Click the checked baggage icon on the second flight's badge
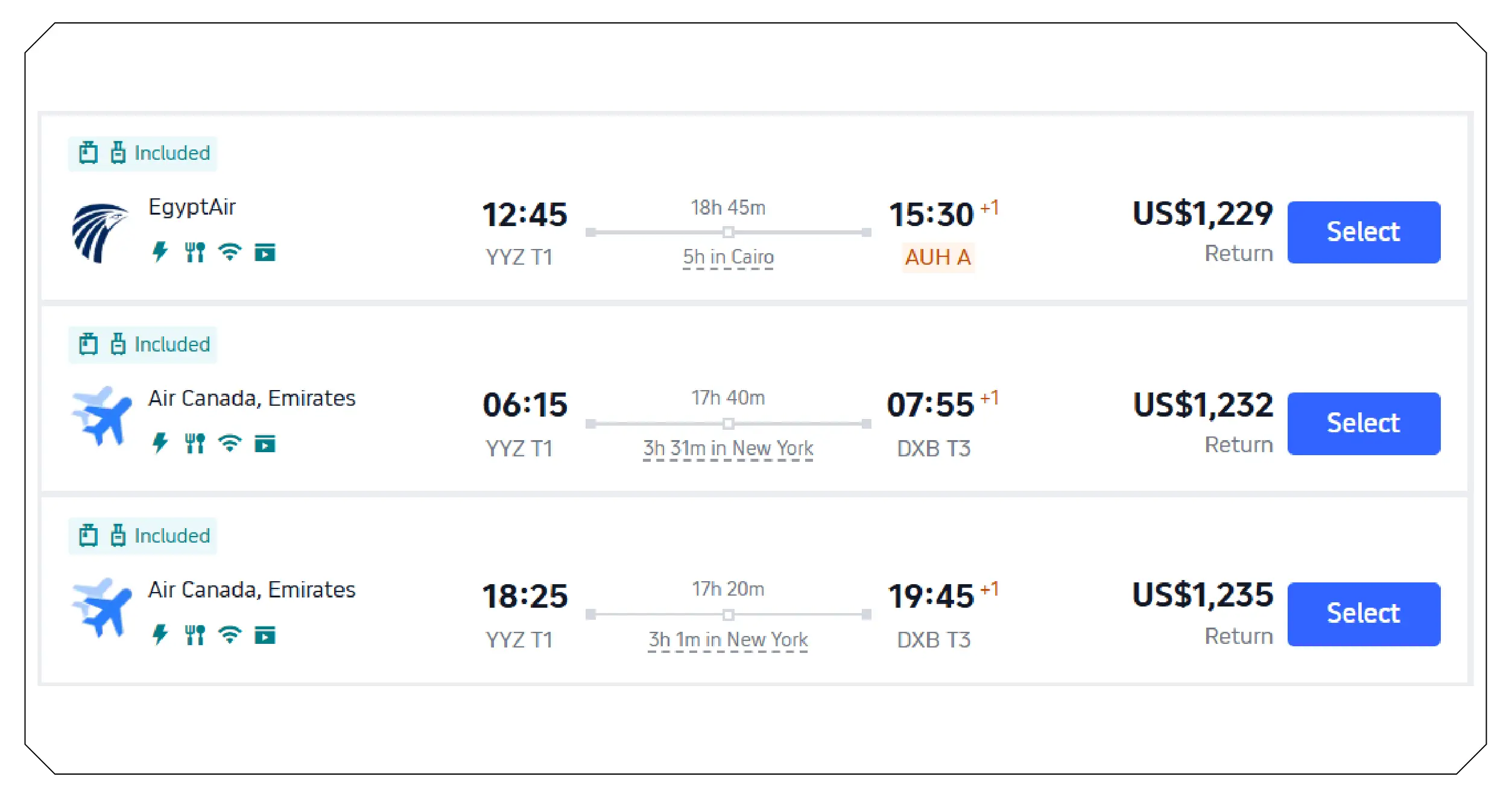1512x797 pixels. (118, 344)
